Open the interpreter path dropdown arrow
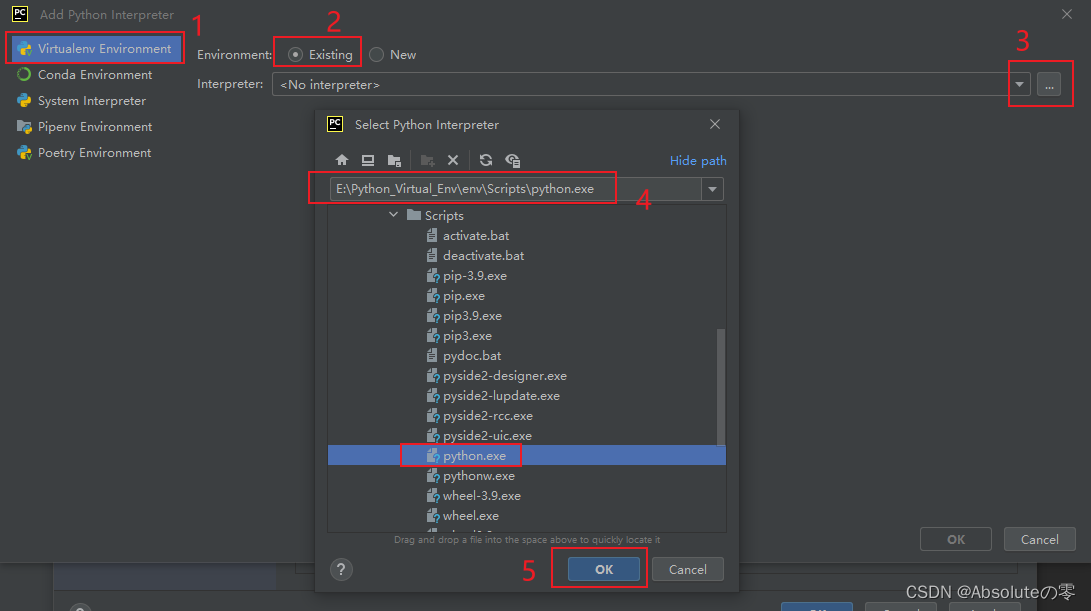This screenshot has width=1091, height=611. click(1019, 85)
